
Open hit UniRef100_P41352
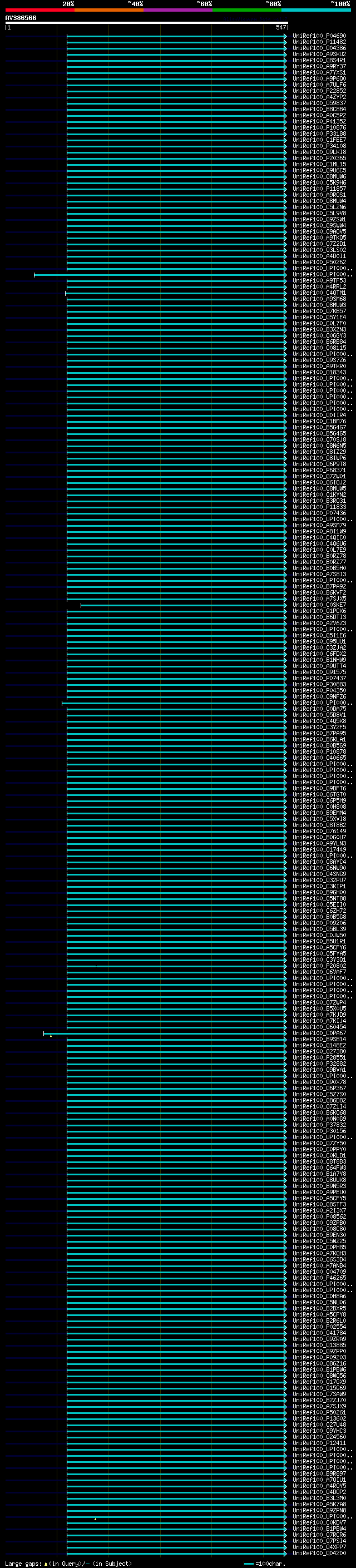coord(319,122)
